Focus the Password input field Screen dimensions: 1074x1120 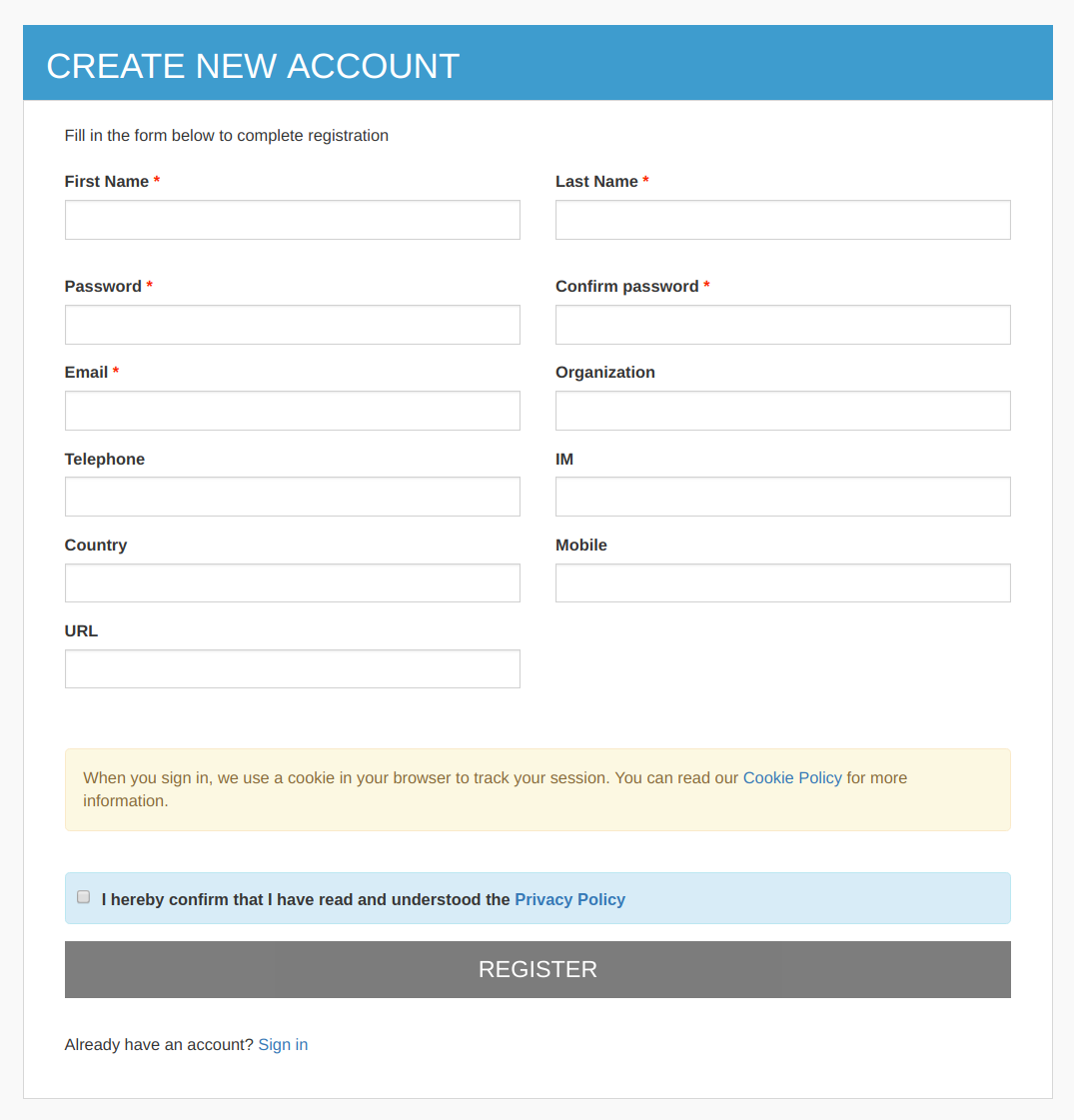pyautogui.click(x=292, y=325)
